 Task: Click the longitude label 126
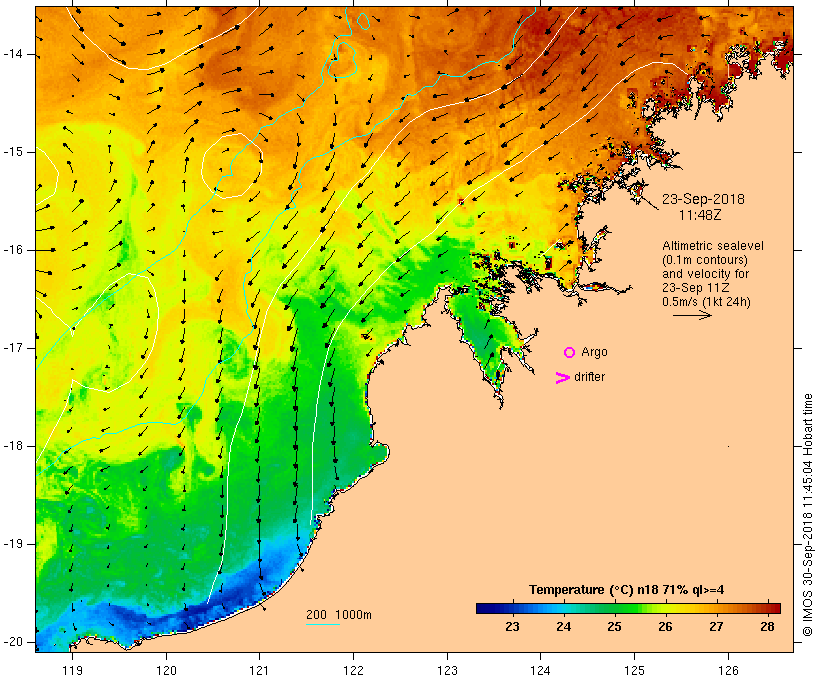(728, 670)
